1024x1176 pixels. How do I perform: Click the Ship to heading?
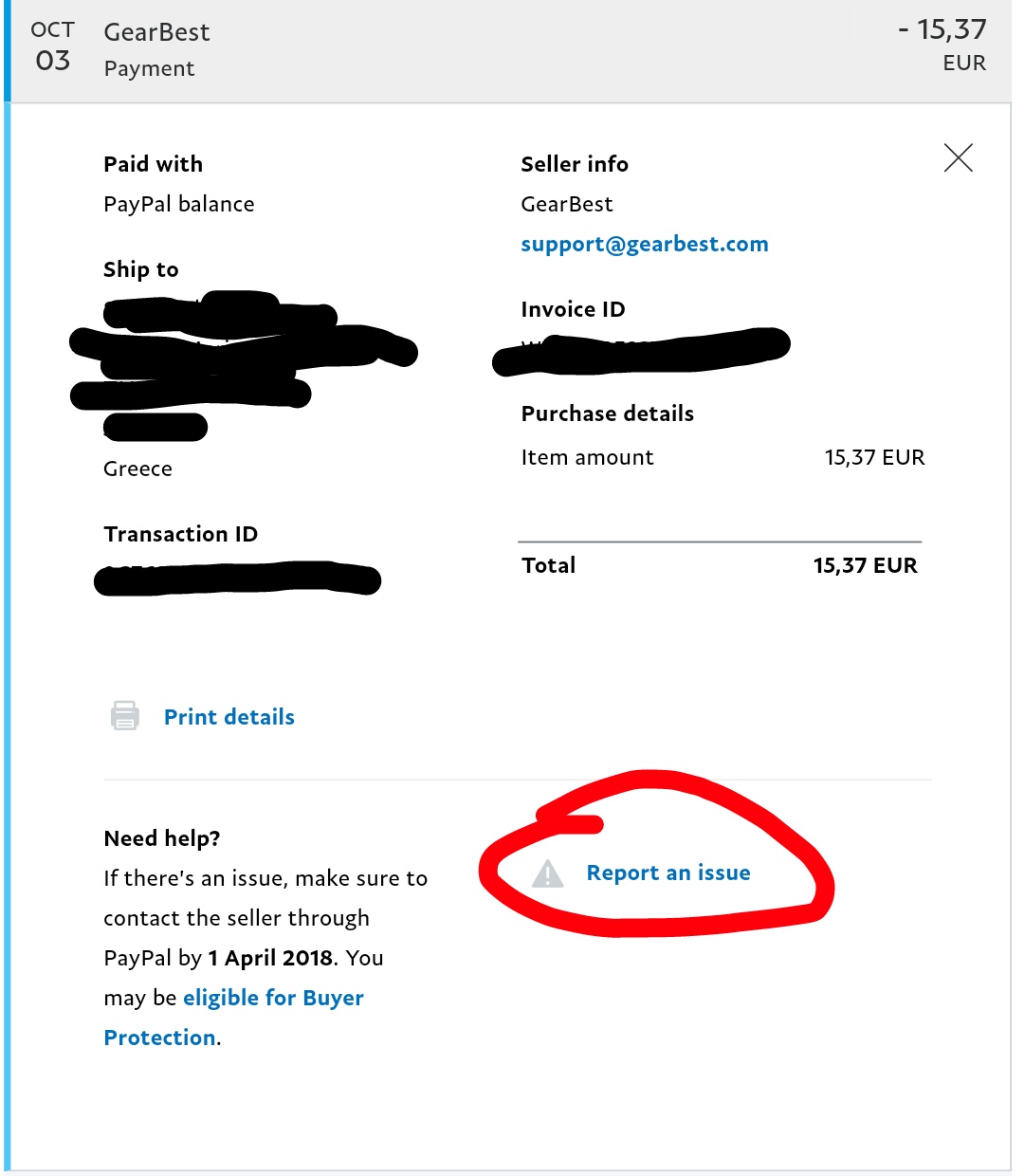[x=141, y=269]
